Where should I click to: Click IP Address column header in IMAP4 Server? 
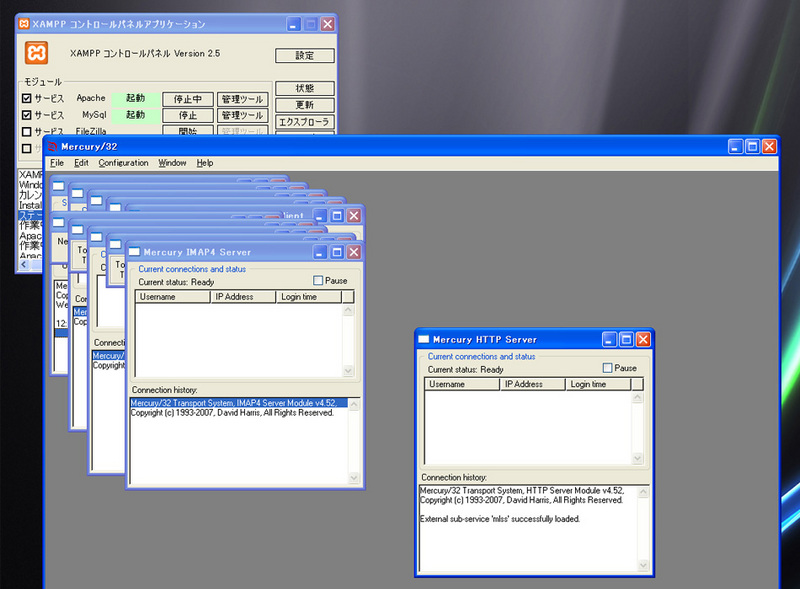[243, 297]
